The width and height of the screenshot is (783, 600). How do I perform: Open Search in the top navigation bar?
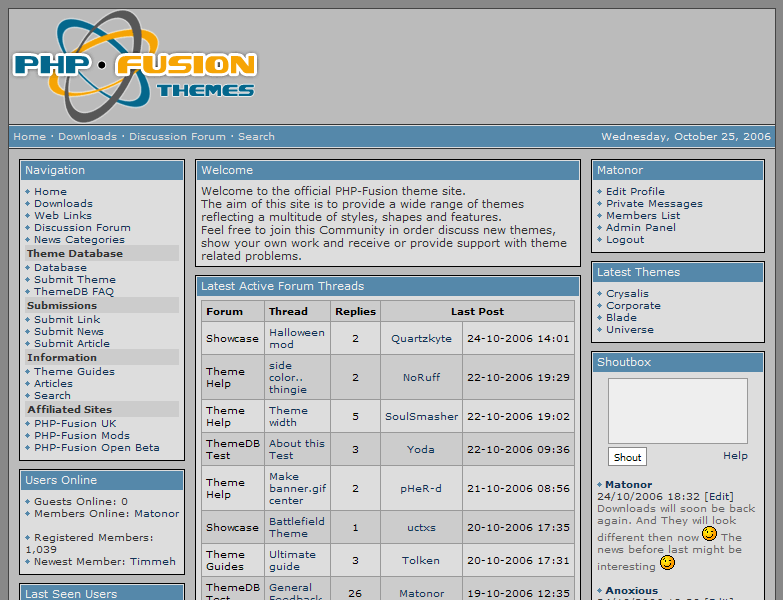(256, 136)
